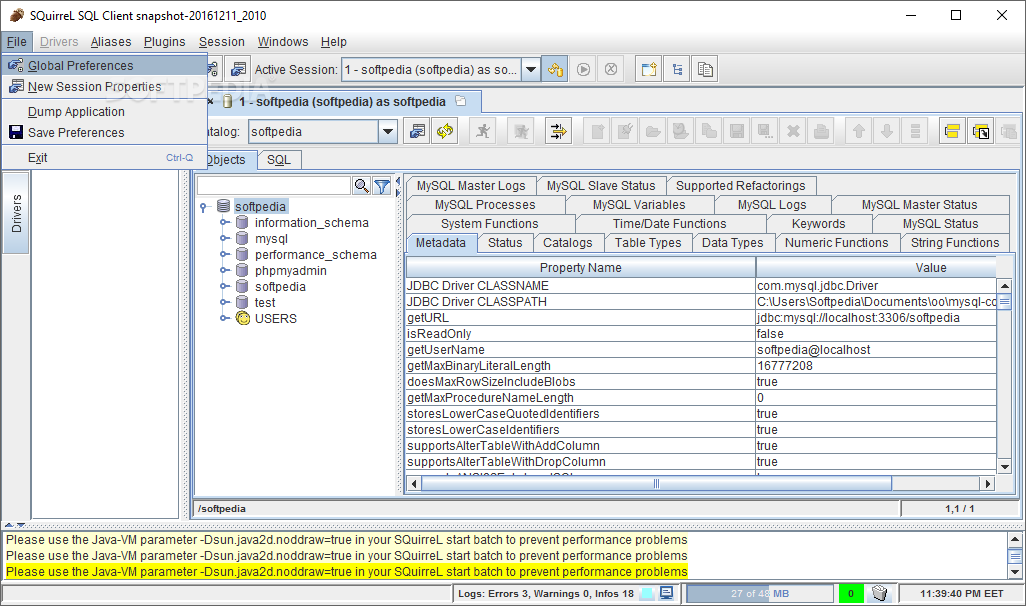The height and width of the screenshot is (606, 1026).
Task: Click commit/rollback icon after Active Session dropdown
Action: click(x=556, y=69)
